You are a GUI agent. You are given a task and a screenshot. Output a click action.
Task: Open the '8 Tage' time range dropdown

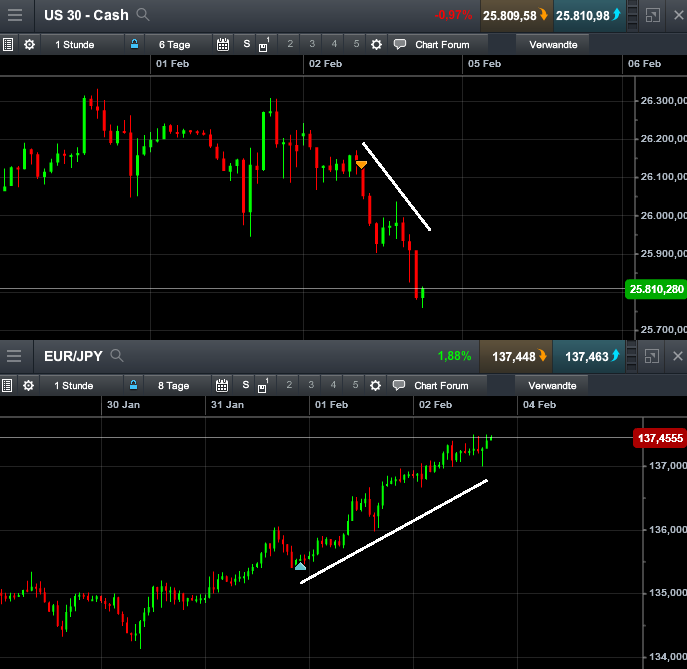[x=173, y=386]
